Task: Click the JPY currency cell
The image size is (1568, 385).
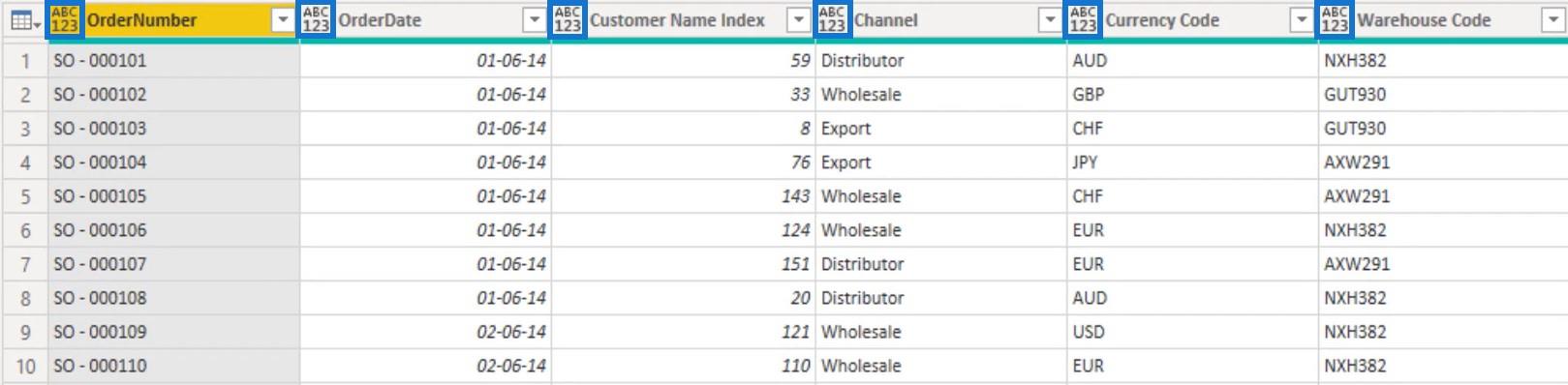Action: point(1192,162)
